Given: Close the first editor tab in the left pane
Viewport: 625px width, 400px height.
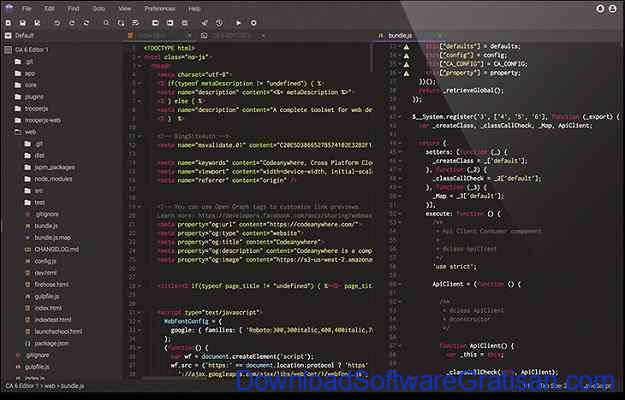Looking at the screenshot, I should point(189,35).
